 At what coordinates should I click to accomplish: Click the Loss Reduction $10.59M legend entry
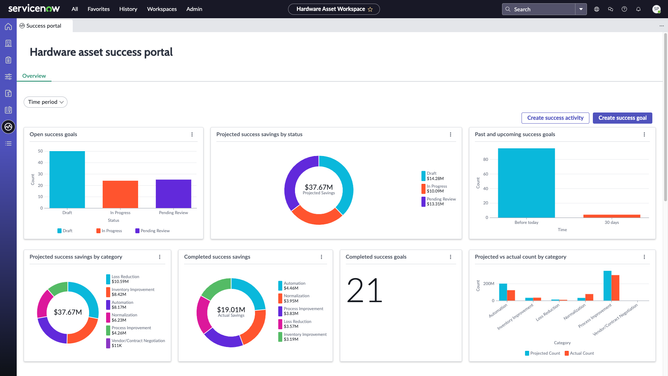(123, 279)
